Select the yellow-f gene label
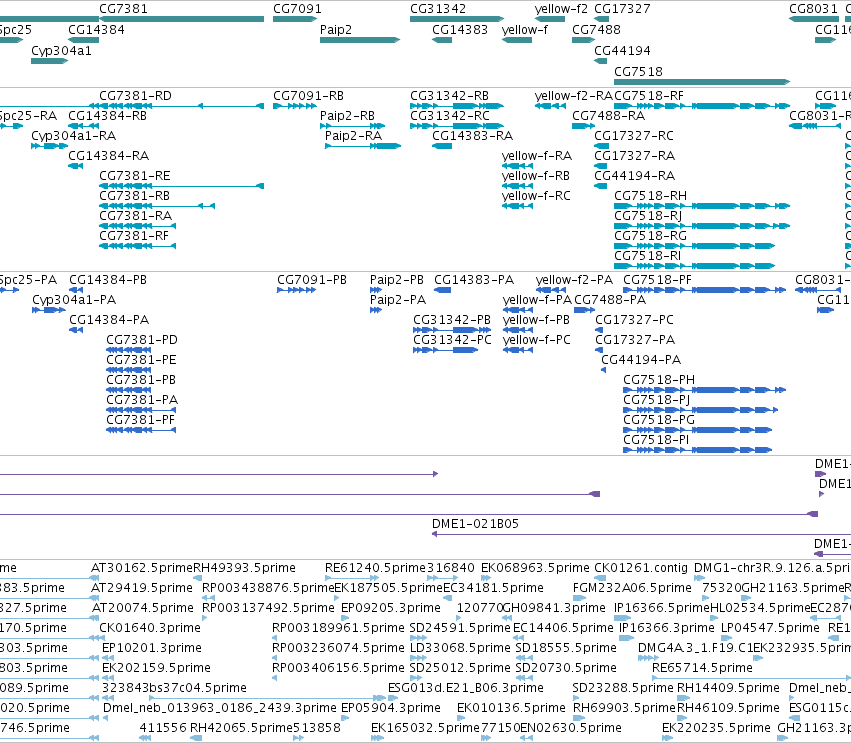The height and width of the screenshot is (743, 851). [x=525, y=30]
